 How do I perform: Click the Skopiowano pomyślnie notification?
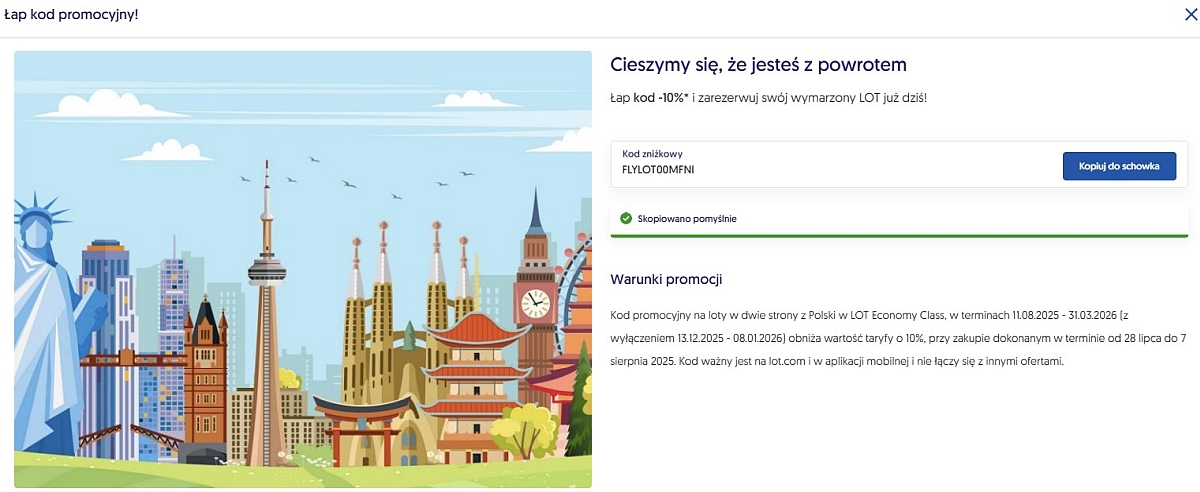point(899,218)
